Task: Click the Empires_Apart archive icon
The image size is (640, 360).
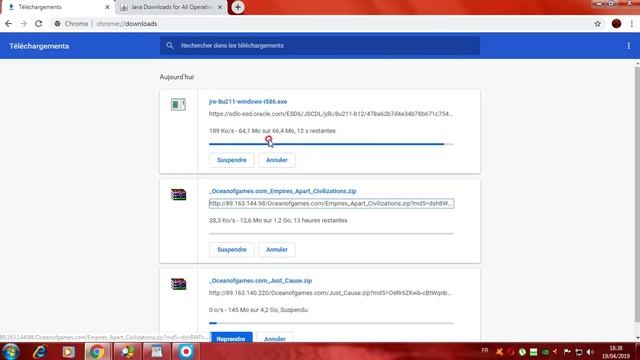Action: [x=178, y=194]
